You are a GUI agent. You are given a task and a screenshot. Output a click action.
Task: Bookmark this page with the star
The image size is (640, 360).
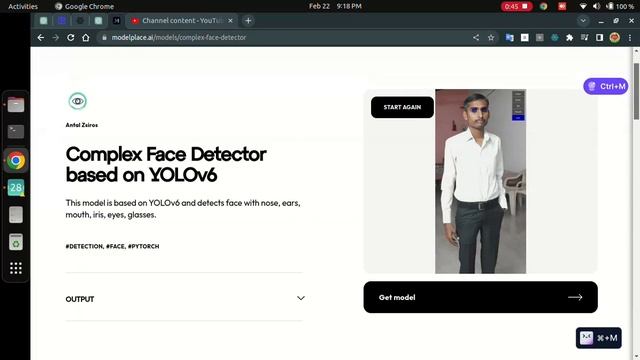491,38
